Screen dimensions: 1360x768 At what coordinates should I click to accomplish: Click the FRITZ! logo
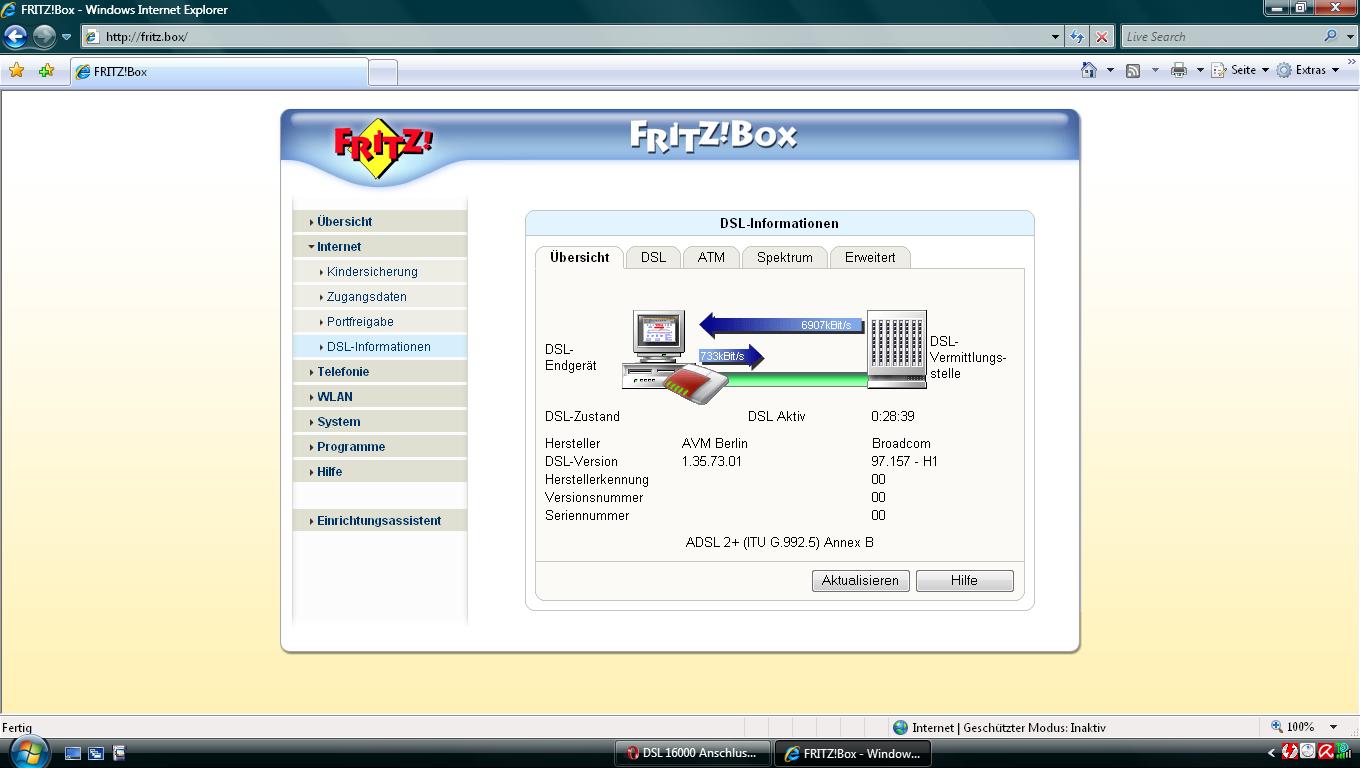click(x=383, y=147)
